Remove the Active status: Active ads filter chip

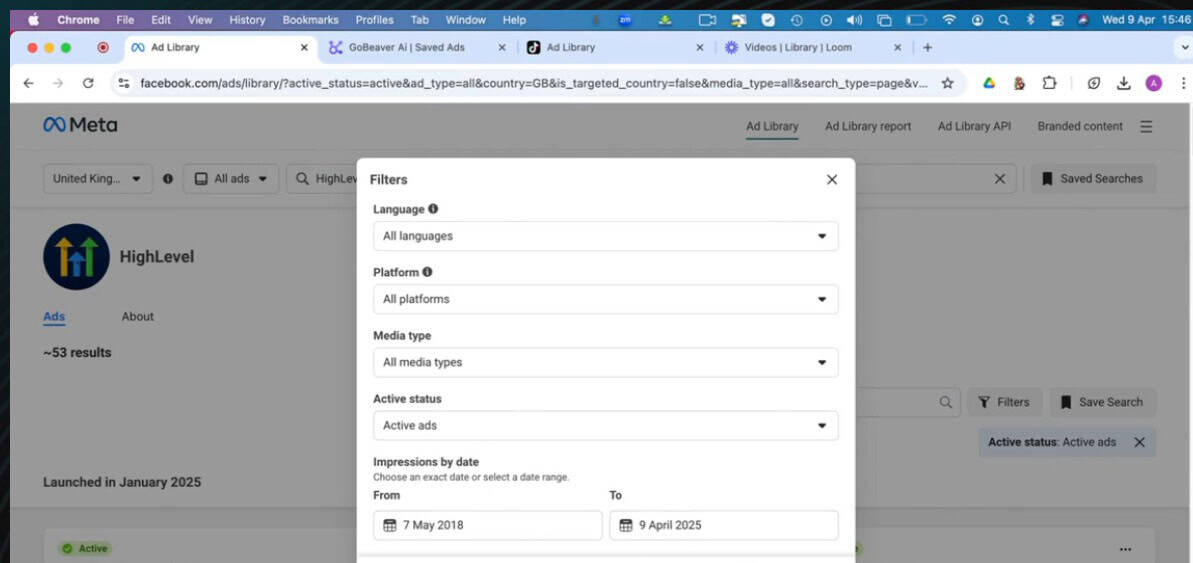pos(1139,442)
